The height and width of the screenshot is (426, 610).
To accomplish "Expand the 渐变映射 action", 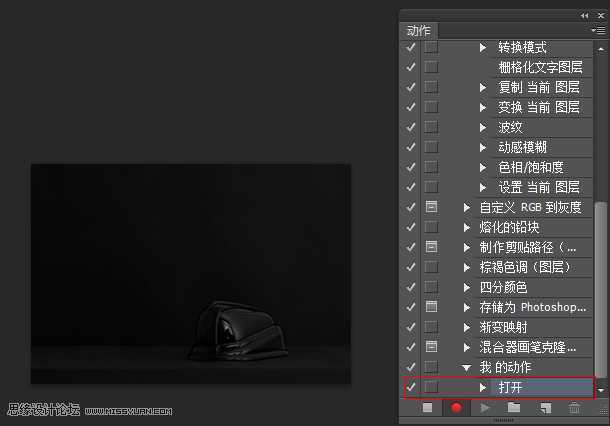I will click(x=467, y=327).
